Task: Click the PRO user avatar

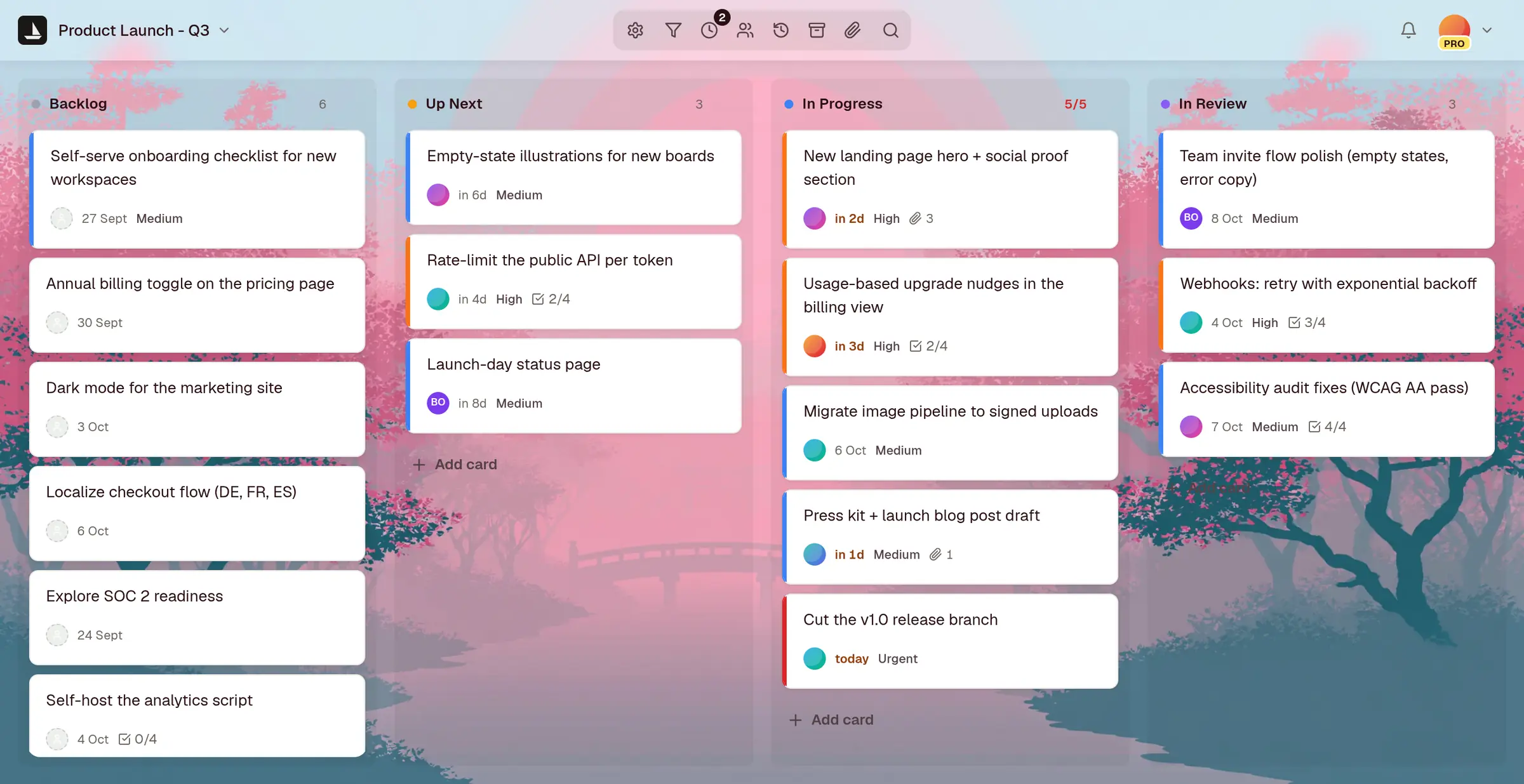Action: click(1454, 30)
